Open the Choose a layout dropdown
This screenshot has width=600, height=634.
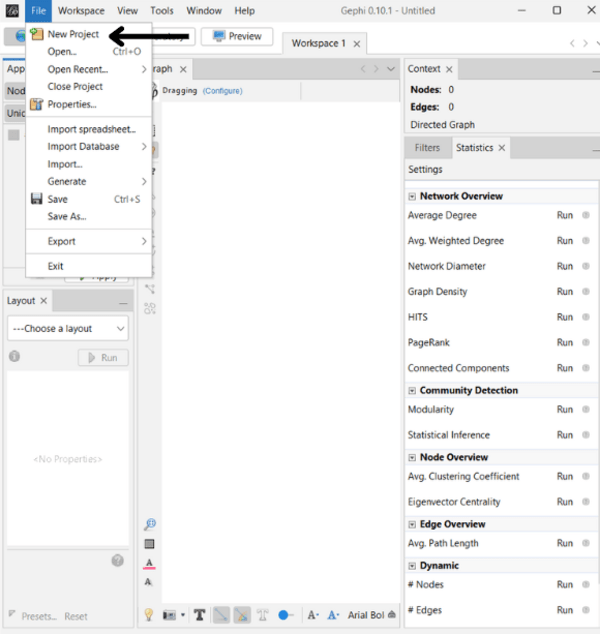click(68, 328)
